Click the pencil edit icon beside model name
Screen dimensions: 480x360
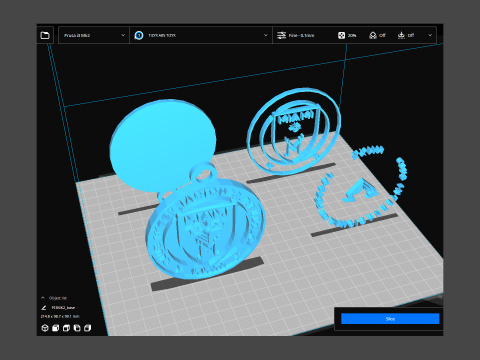[44, 307]
